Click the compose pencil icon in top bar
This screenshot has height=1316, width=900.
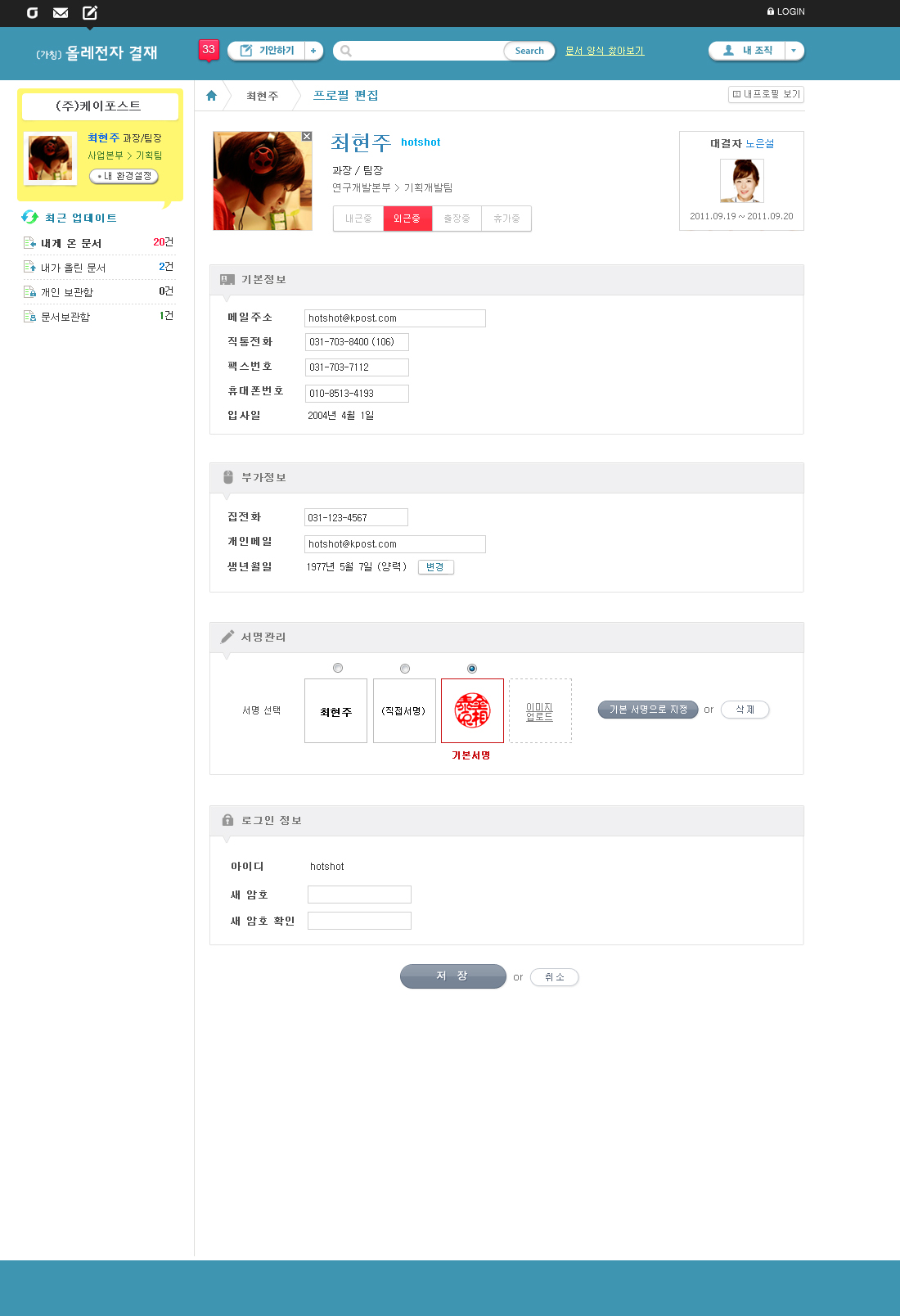click(x=90, y=12)
